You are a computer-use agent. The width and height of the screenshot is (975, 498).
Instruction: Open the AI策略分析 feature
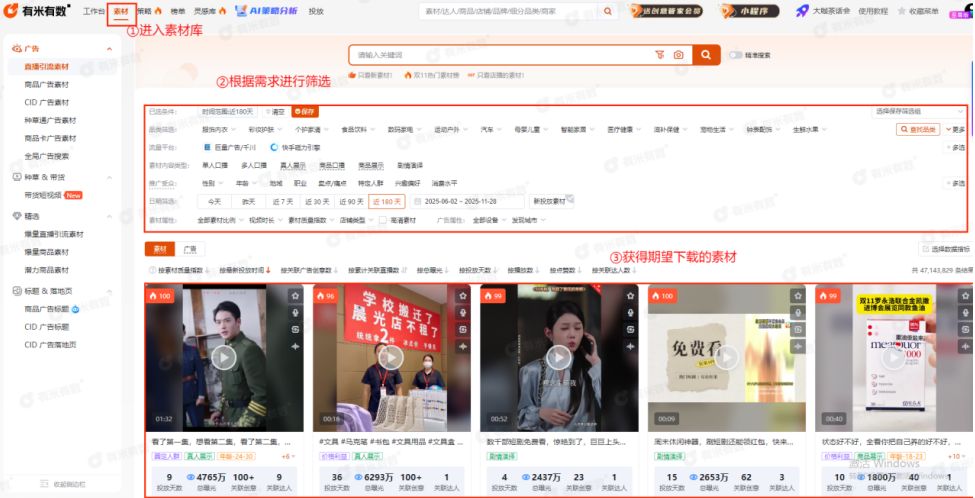pos(266,11)
